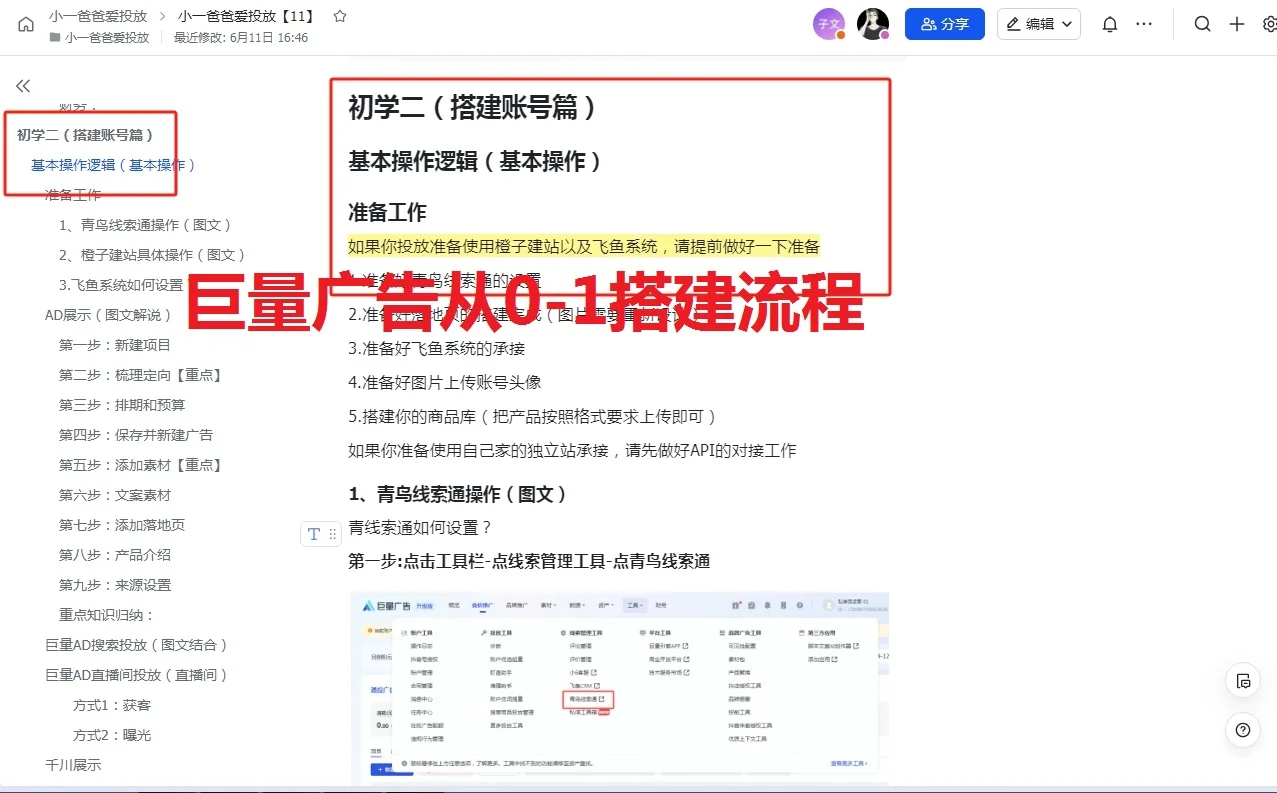Open the embedded 巨量广告 screenshot image
Screen dimensions: 1277x793
619,688
